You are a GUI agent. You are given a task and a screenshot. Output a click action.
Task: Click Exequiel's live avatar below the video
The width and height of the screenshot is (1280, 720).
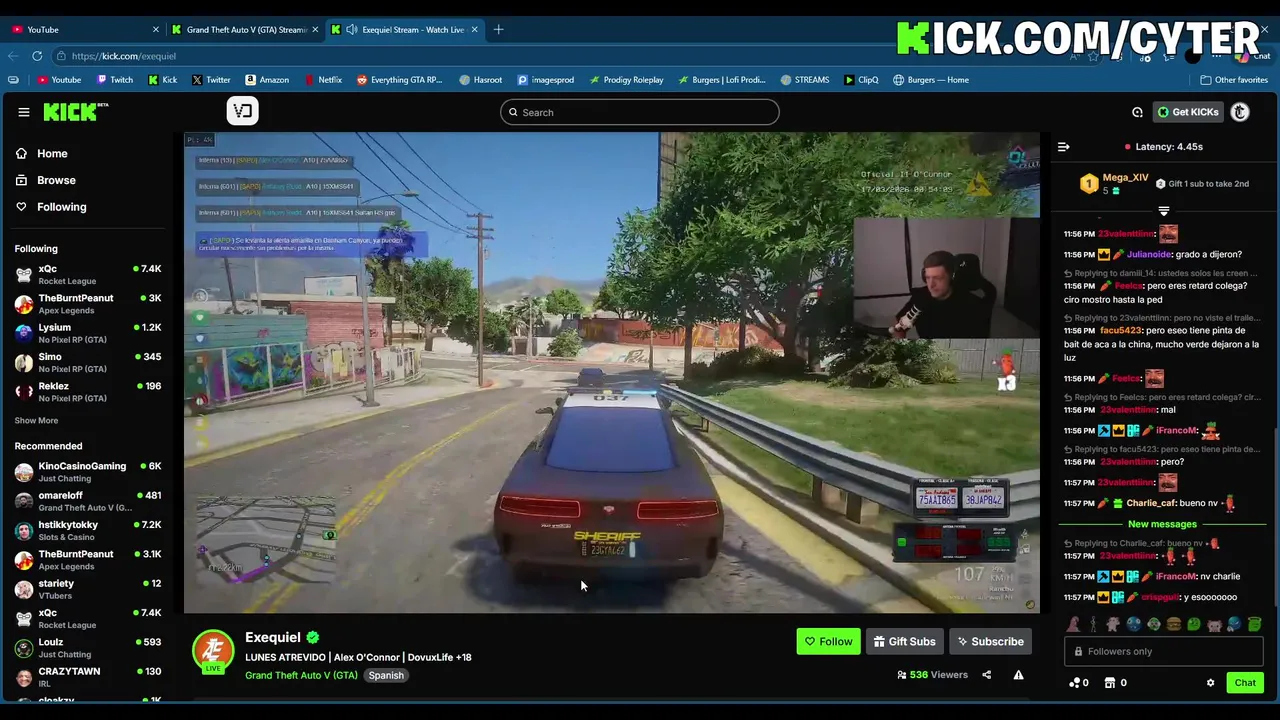[x=213, y=652]
